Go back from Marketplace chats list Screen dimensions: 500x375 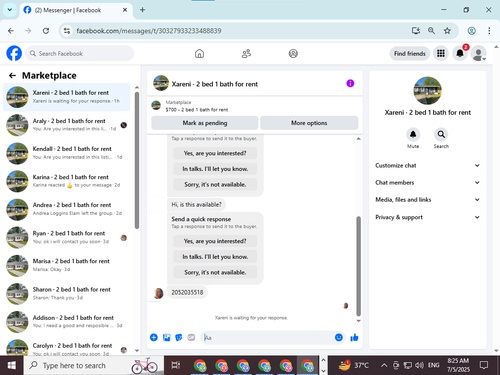click(x=12, y=76)
